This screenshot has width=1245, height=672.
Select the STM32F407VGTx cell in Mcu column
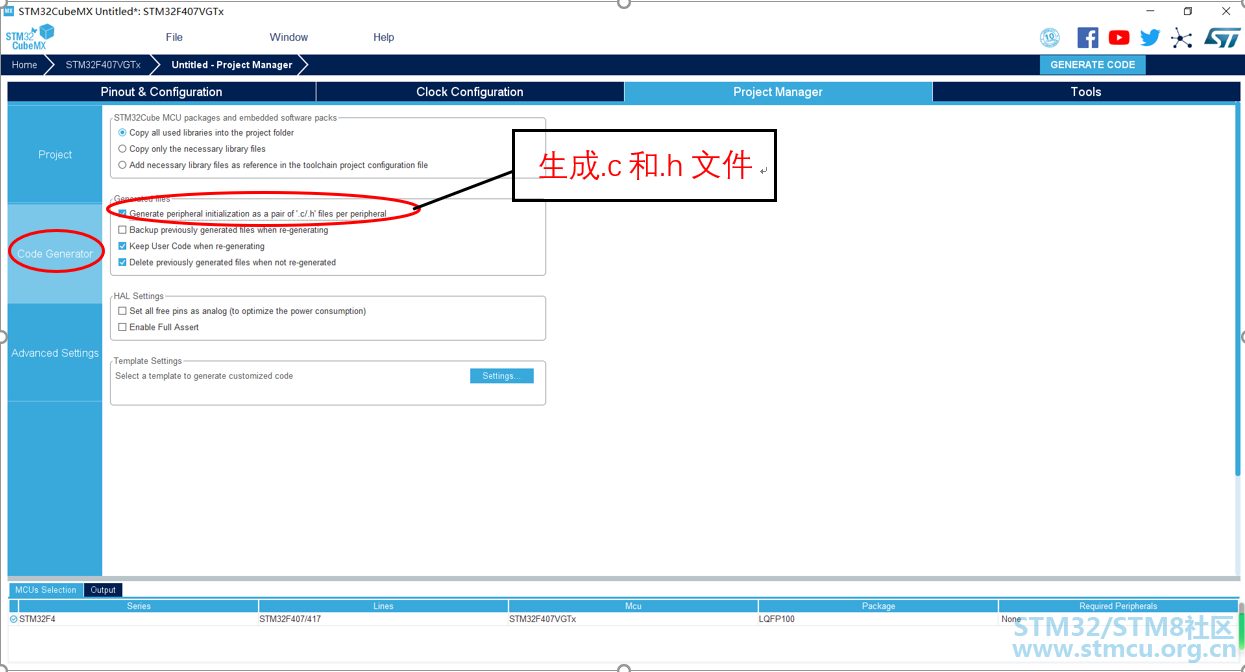click(633, 619)
